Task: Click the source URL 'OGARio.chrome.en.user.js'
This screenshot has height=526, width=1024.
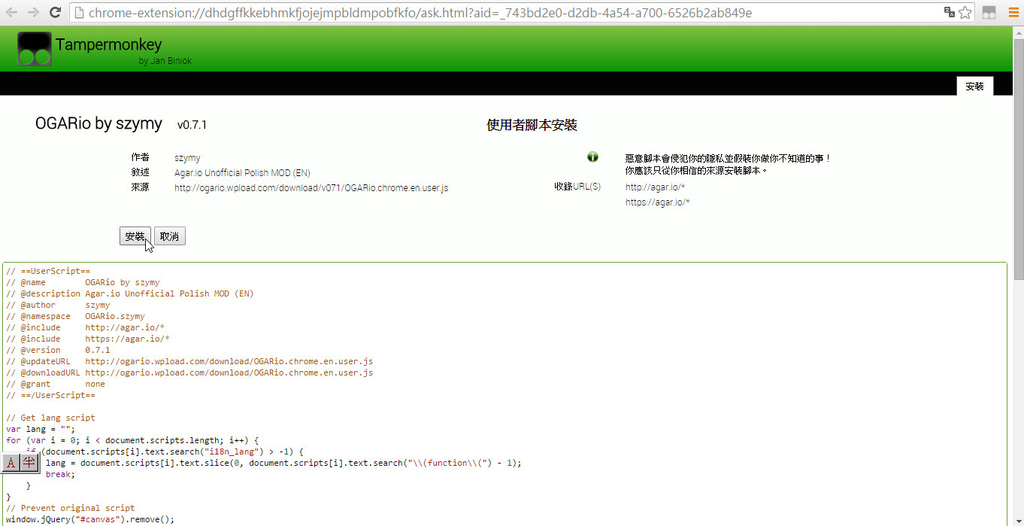Action: pyautogui.click(x=311, y=188)
